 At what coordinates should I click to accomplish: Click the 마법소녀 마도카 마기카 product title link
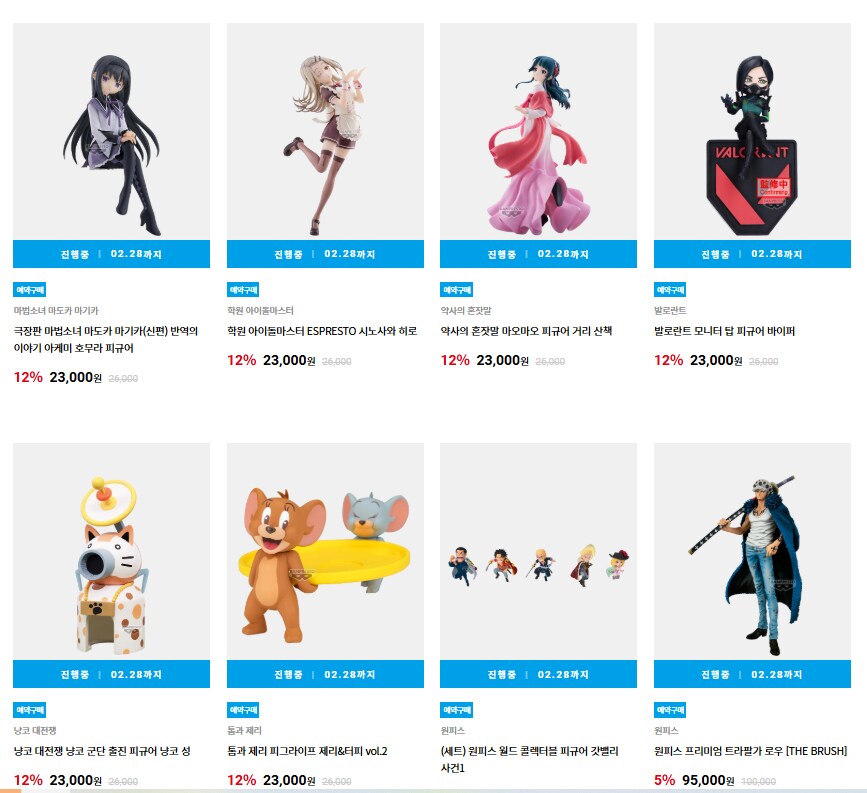pyautogui.click(x=106, y=340)
